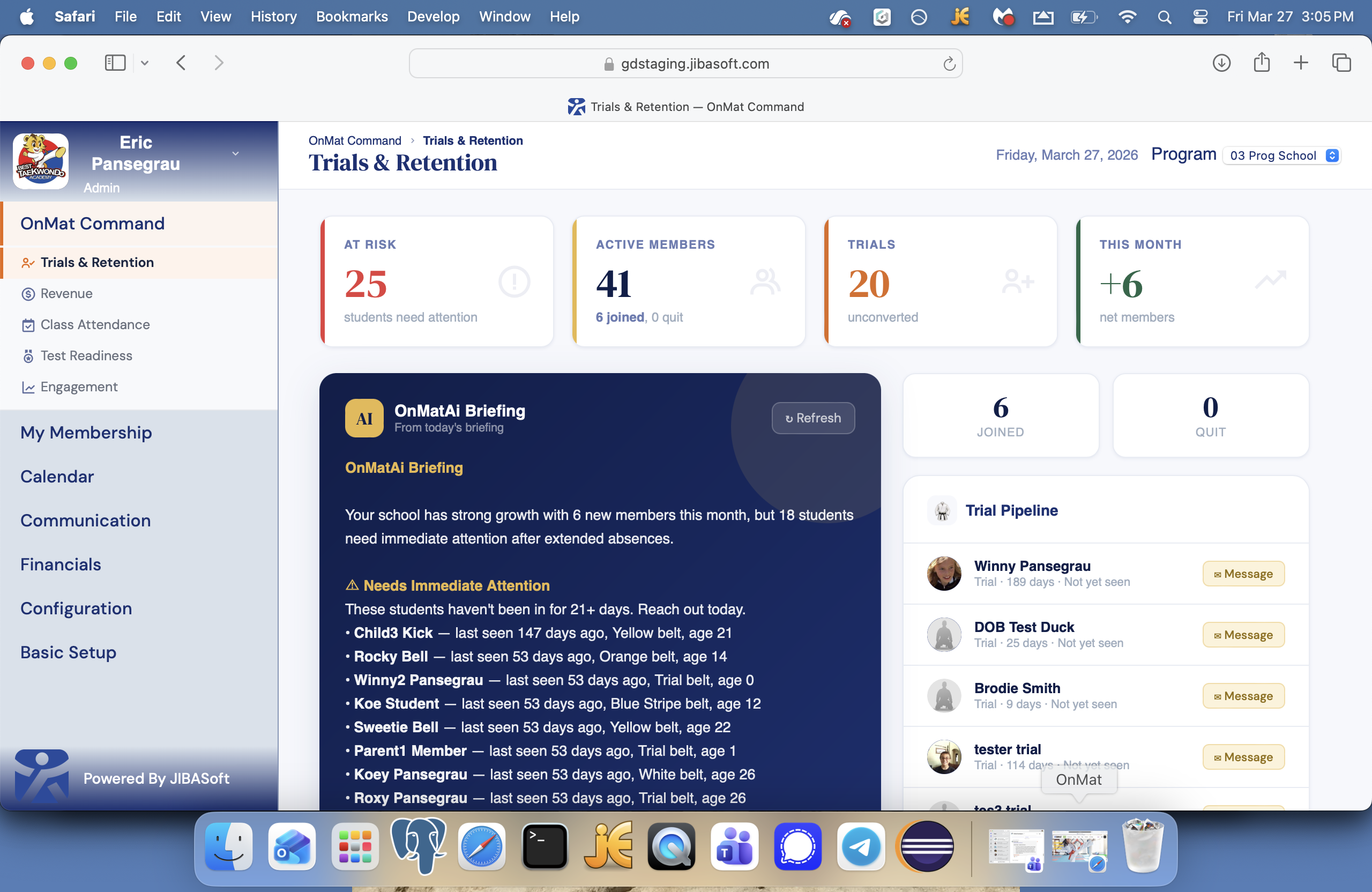This screenshot has height=892, width=1372.
Task: Expand the Eric Pansegrau user menu chevron
Action: [x=235, y=154]
